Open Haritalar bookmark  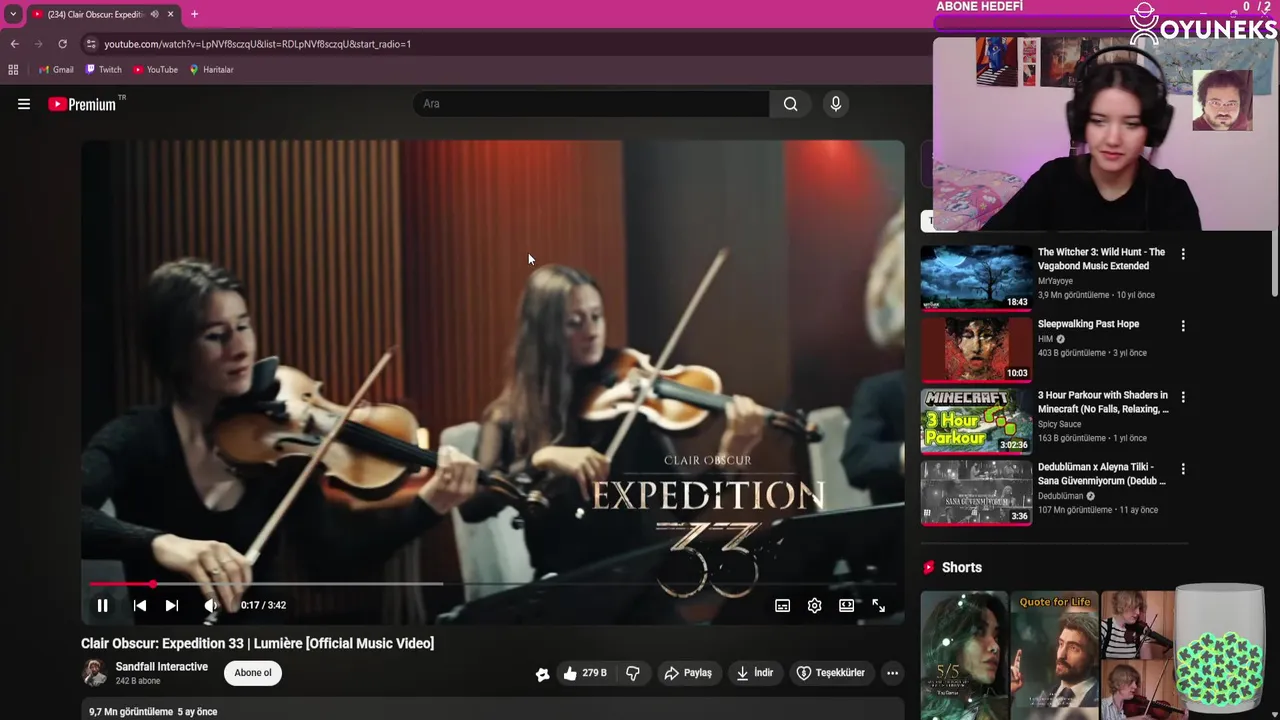[x=211, y=70]
